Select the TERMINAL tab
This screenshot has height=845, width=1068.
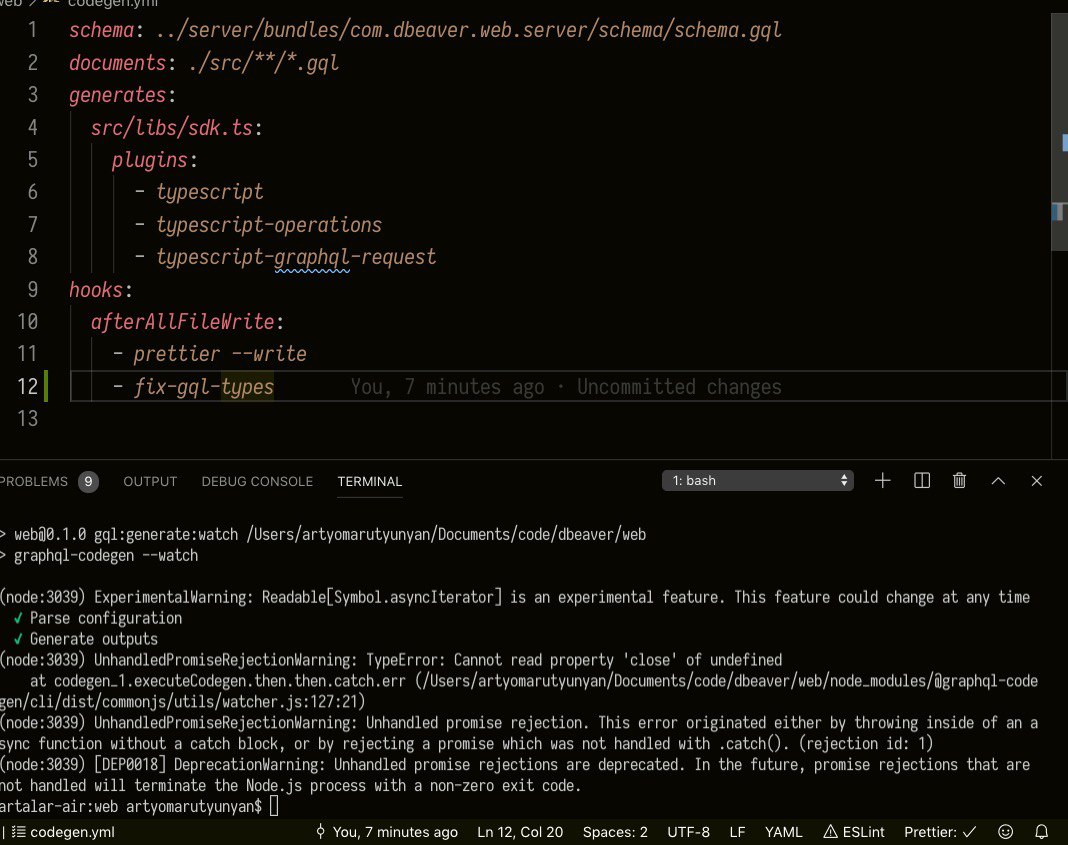tap(370, 481)
